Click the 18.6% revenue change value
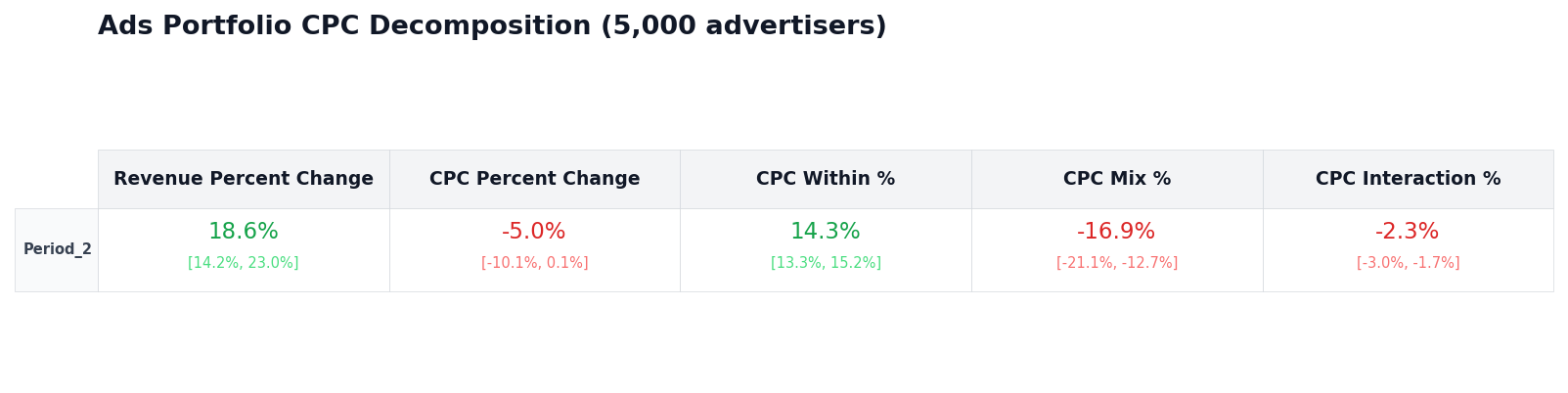This screenshot has height=393, width=1568. coord(244,232)
